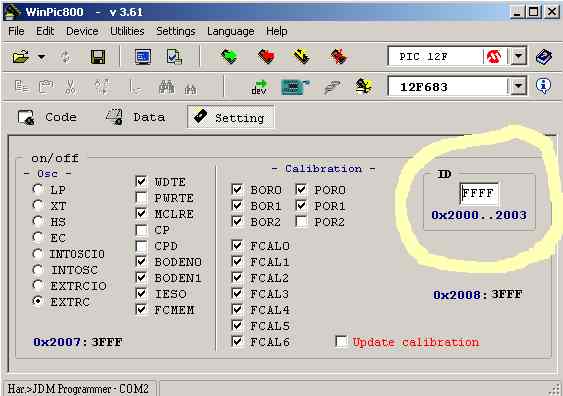This screenshot has height=396, width=563.
Task: Expand the 12F683 device dropdown
Action: click(x=518, y=86)
